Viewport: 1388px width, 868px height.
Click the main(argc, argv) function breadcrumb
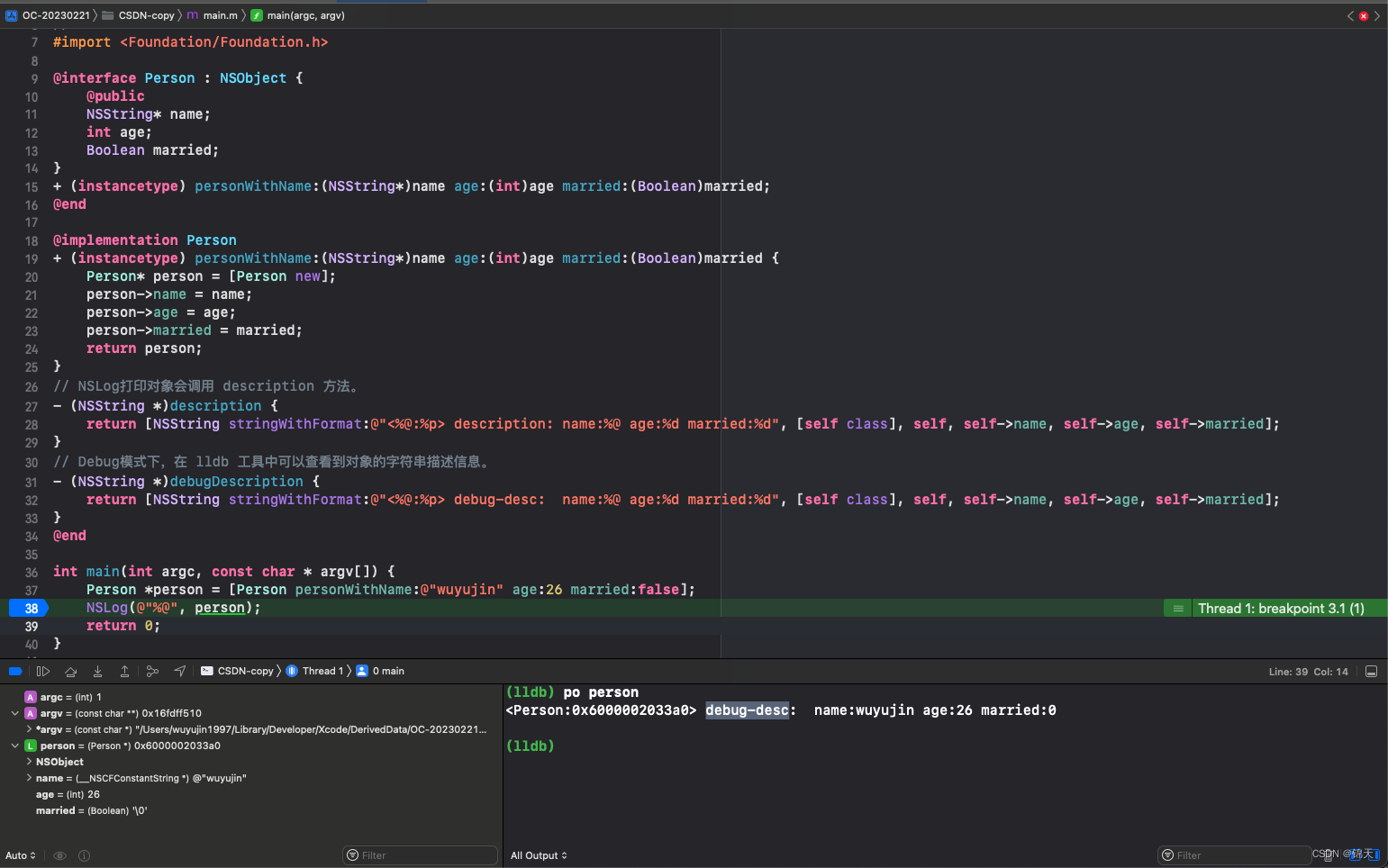(297, 15)
